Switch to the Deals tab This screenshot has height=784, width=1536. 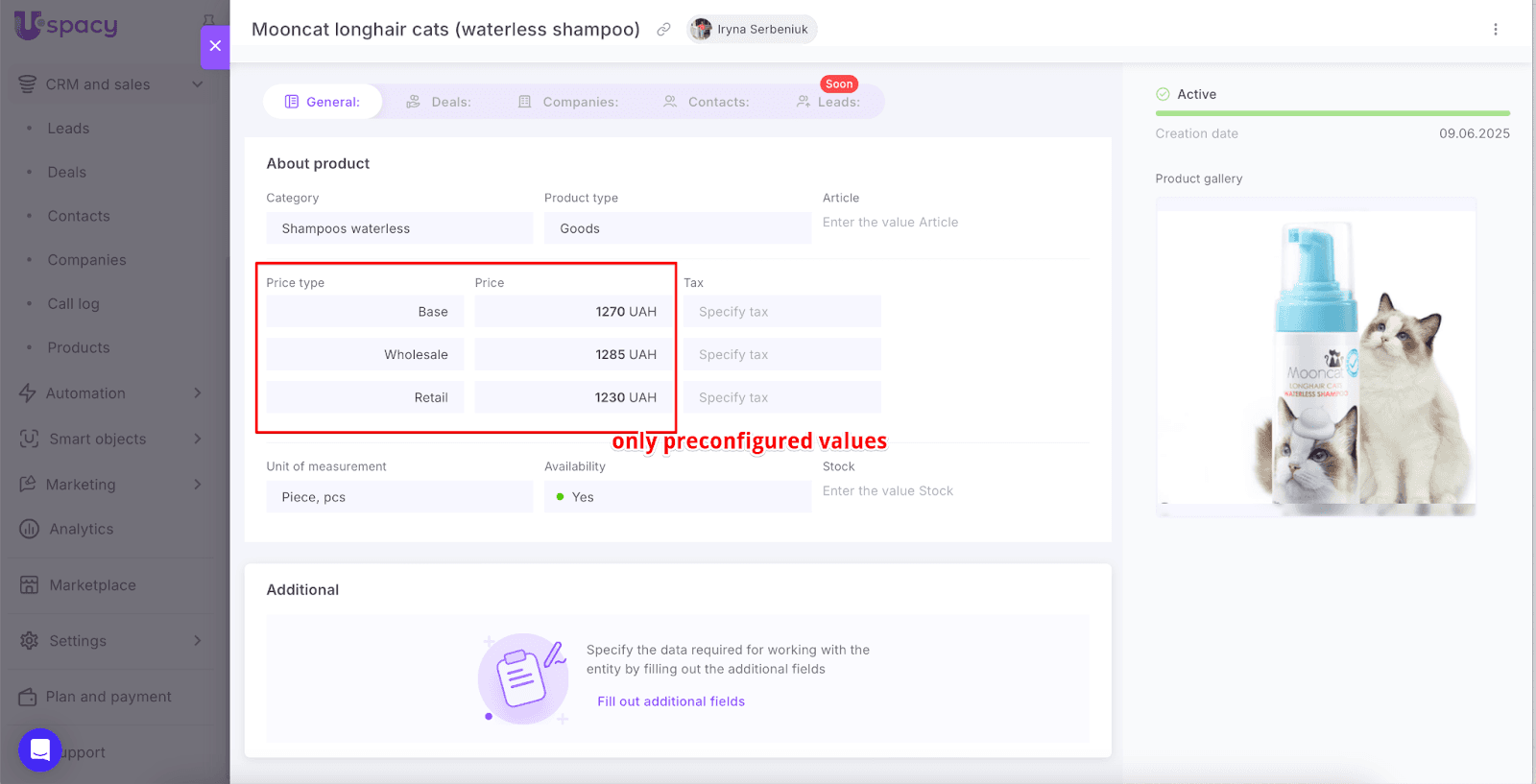coord(439,102)
